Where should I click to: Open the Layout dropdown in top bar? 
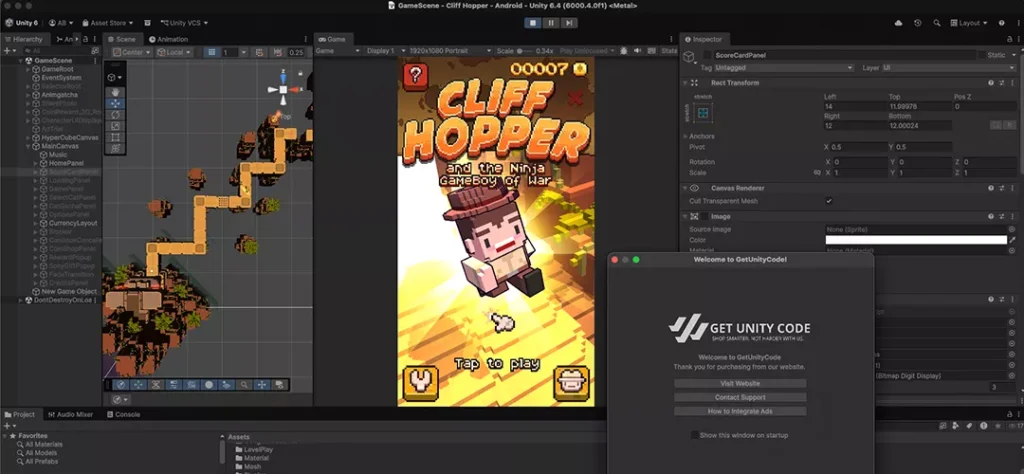tap(968, 23)
